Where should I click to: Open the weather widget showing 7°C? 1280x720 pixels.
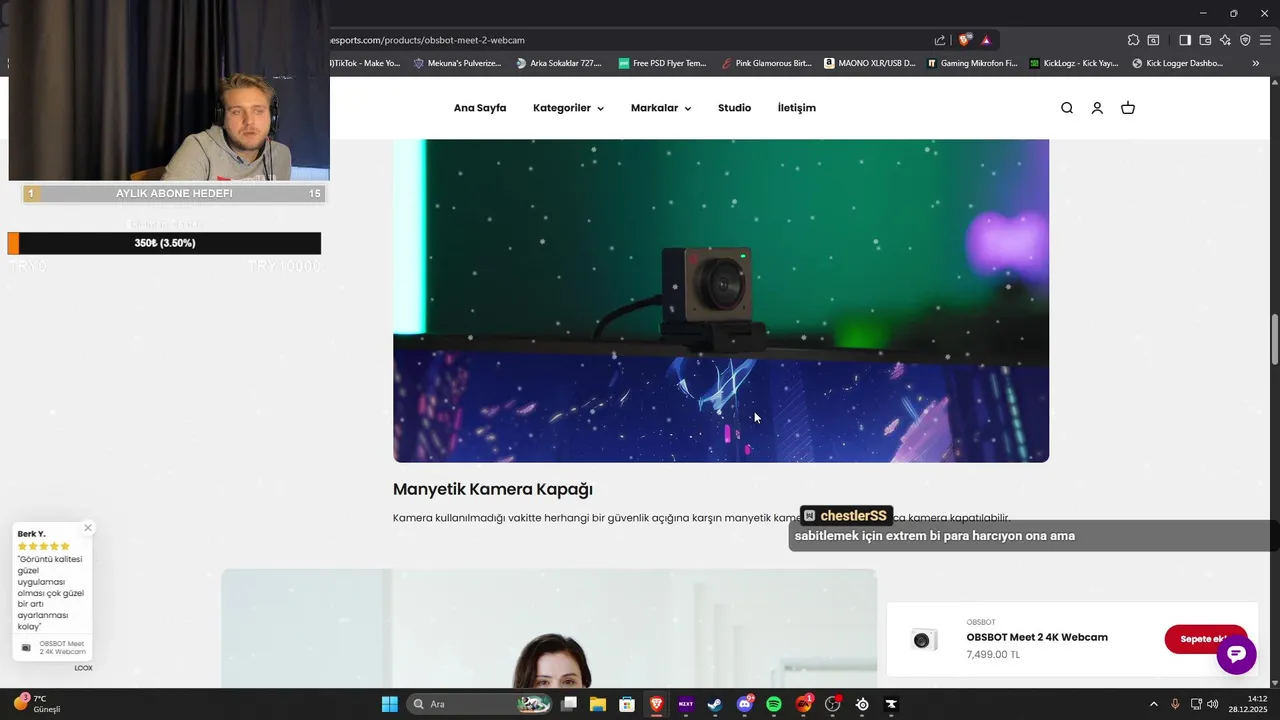click(37, 704)
